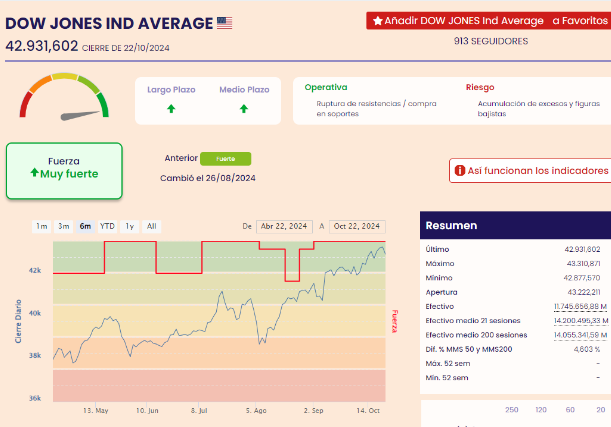
Task: Click the green 'Fuerte' previous strength badge
Action: (x=226, y=159)
